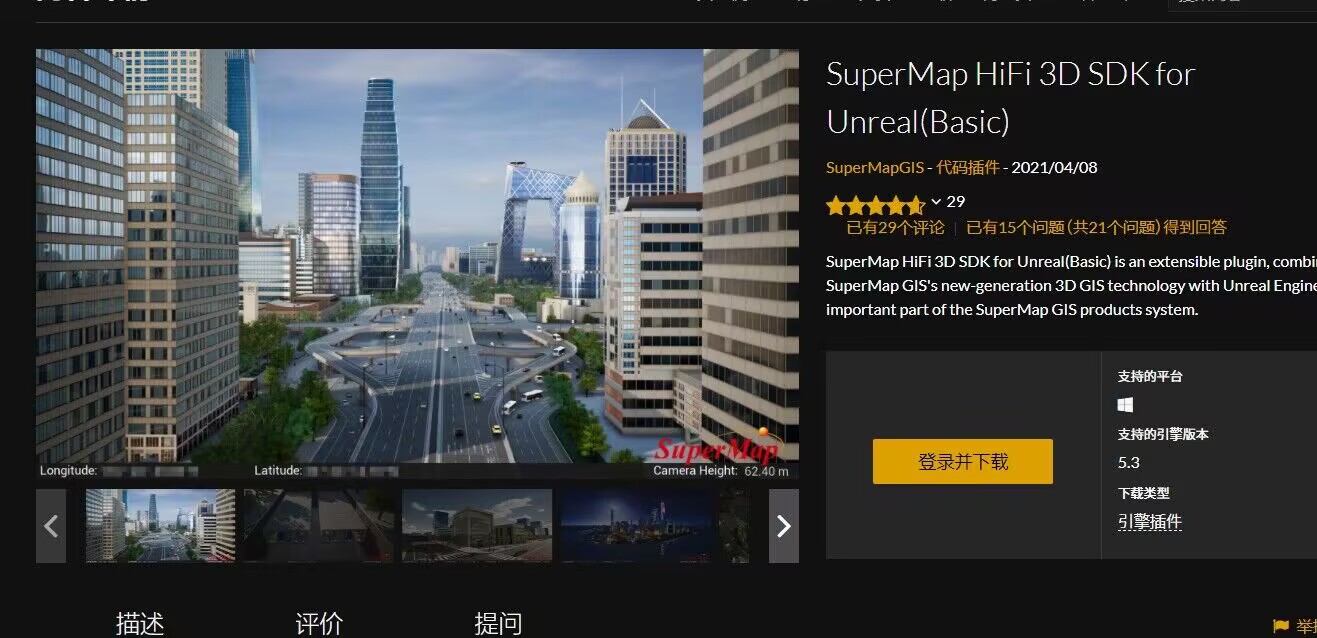View the 已有29个评论 reviews link
Screen dimensions: 1317x638
[895, 228]
